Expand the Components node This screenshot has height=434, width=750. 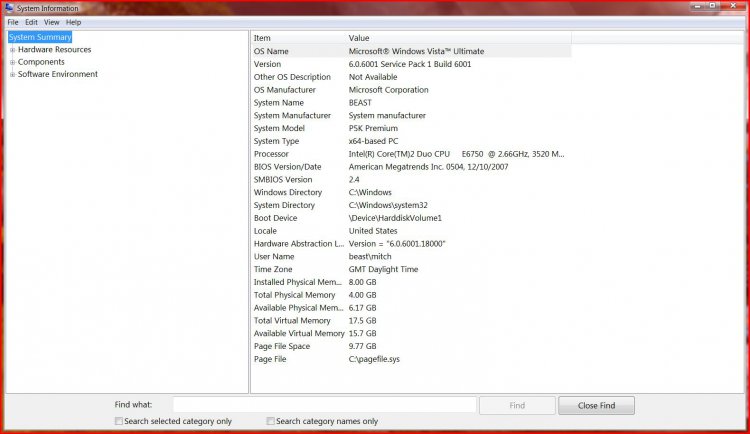[12, 62]
